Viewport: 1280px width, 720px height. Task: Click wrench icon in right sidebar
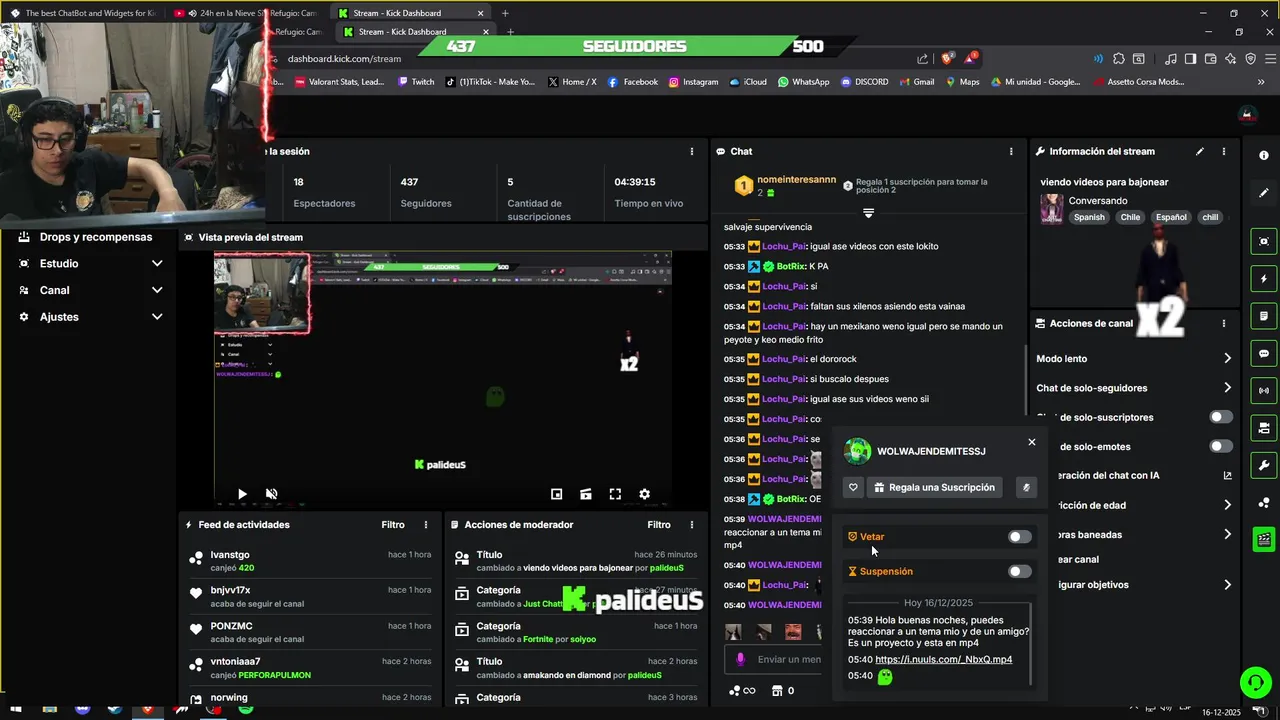coord(1264,466)
